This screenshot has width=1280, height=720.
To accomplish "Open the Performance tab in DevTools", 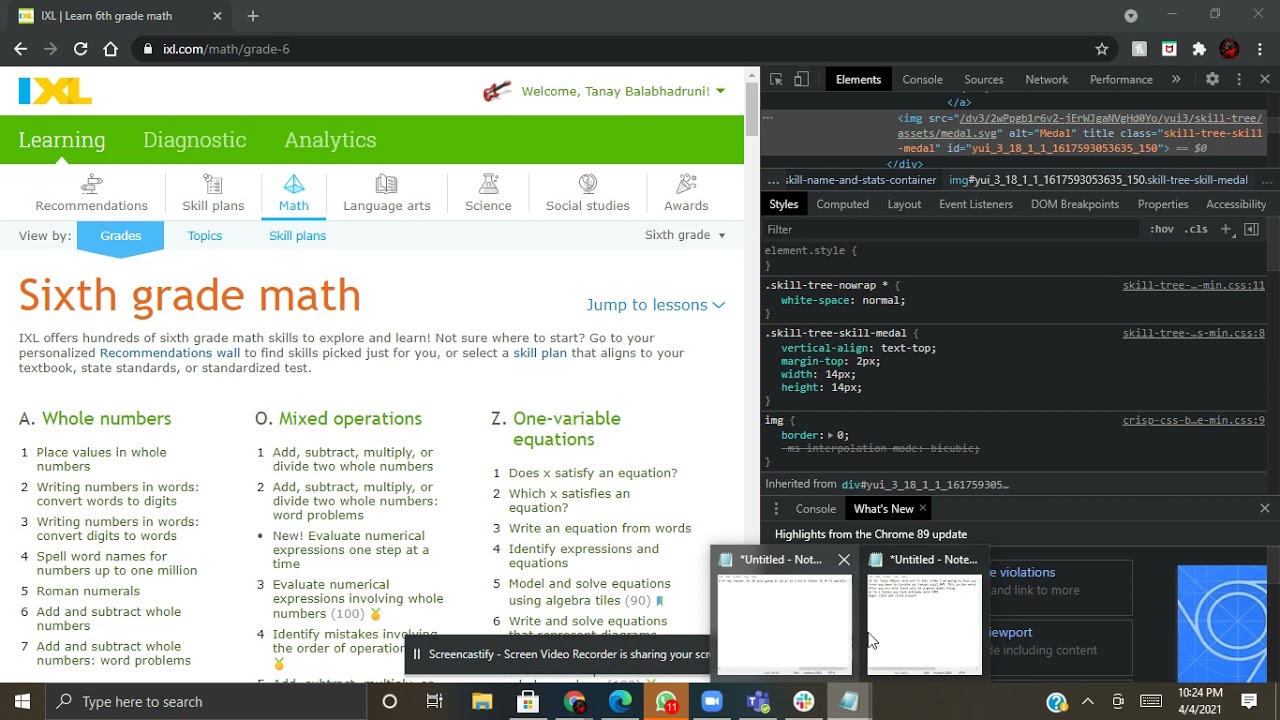I will 1121,79.
